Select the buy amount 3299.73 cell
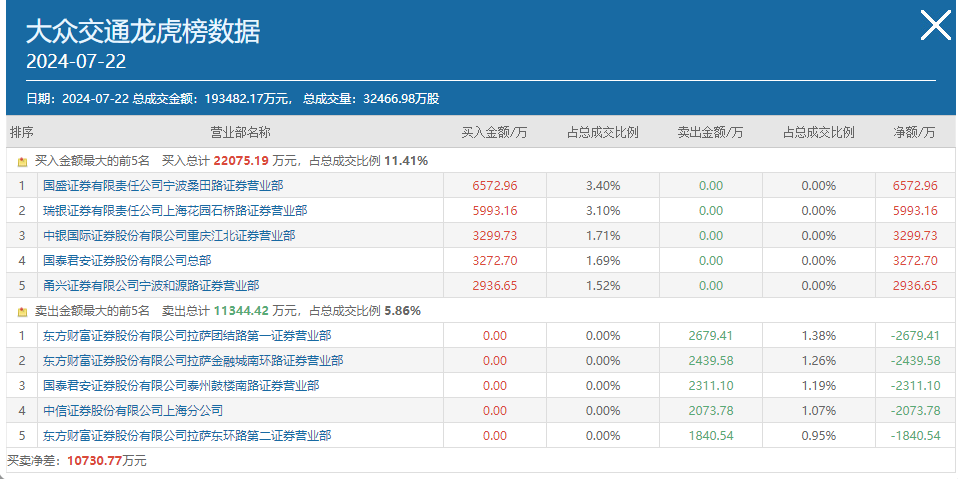This screenshot has height=479, width=958. click(x=495, y=236)
